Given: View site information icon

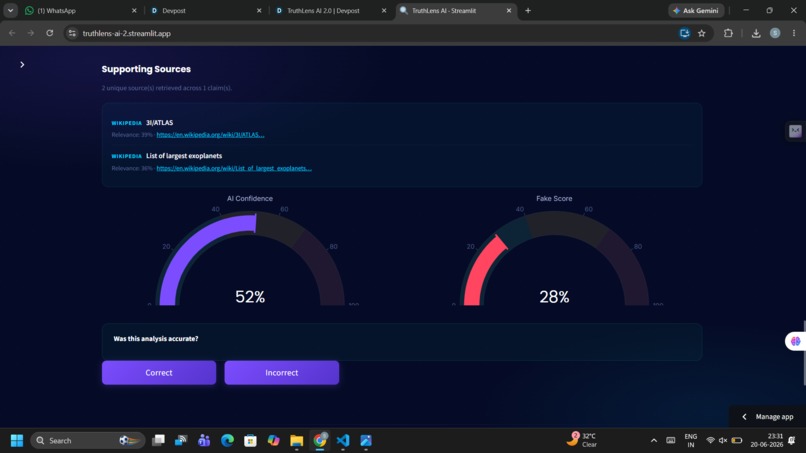Looking at the screenshot, I should [x=72, y=33].
